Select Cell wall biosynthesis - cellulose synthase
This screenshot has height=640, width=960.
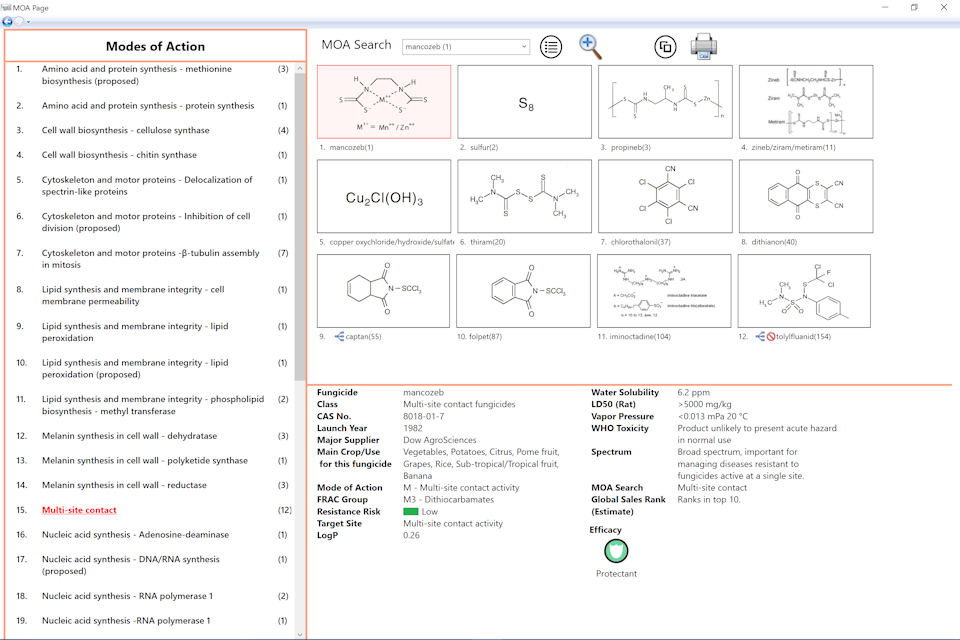tap(125, 130)
